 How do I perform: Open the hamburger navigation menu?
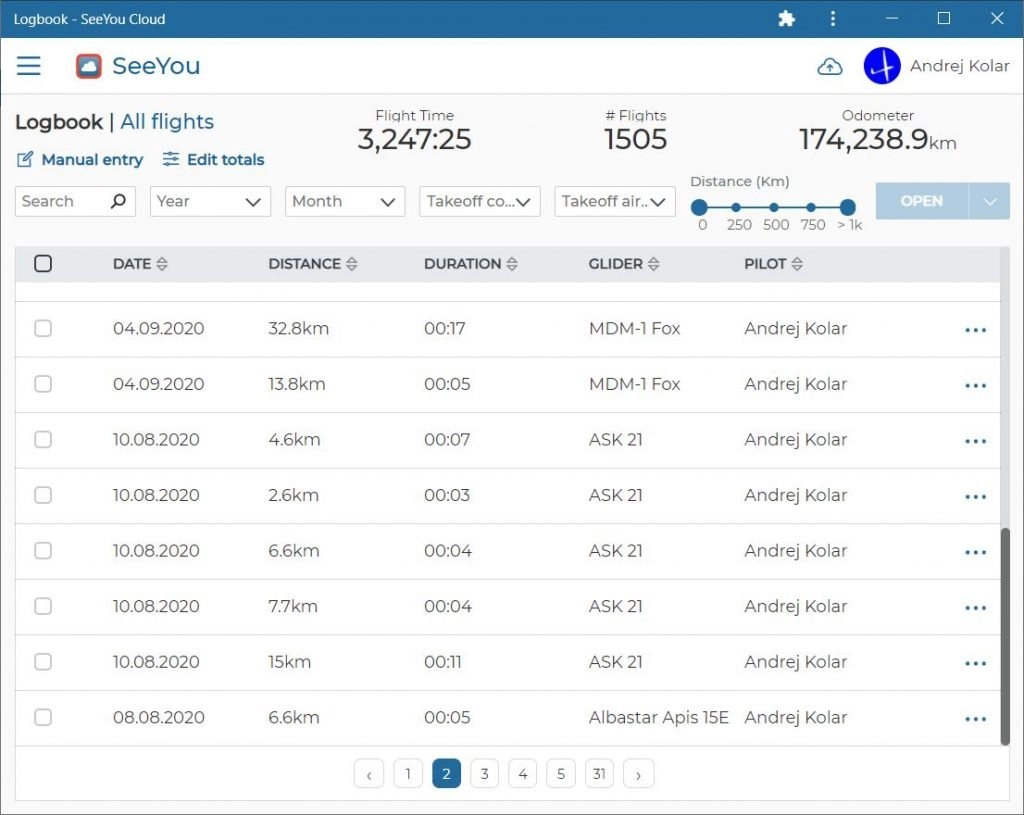29,65
